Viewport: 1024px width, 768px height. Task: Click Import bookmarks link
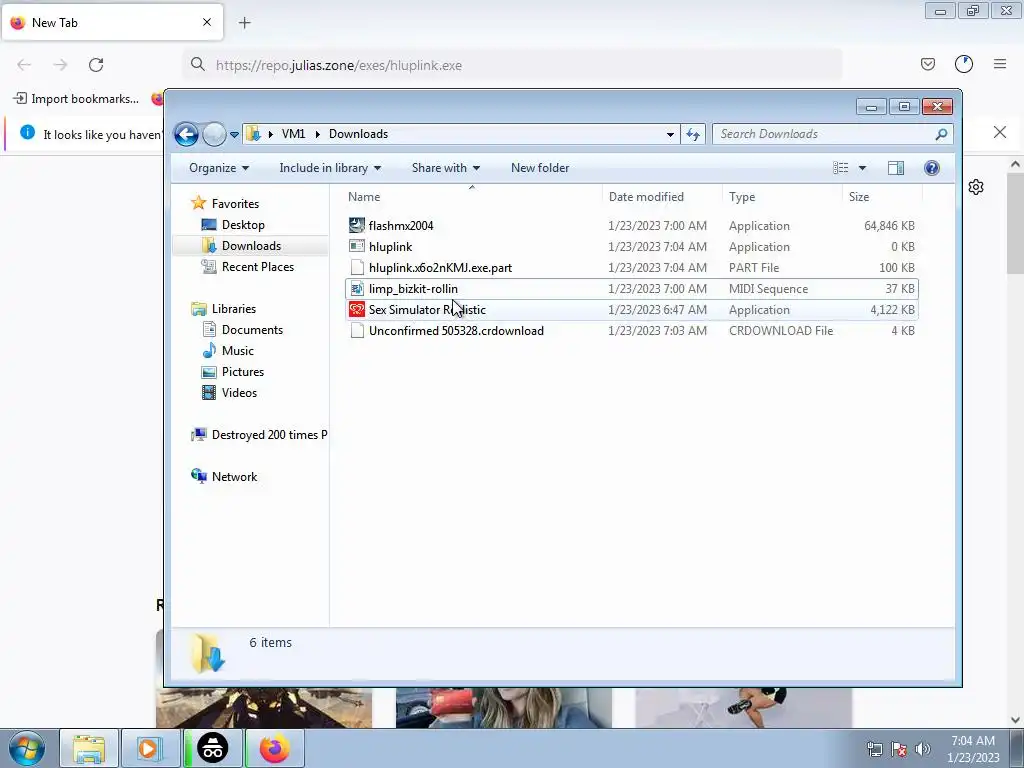pyautogui.click(x=76, y=99)
